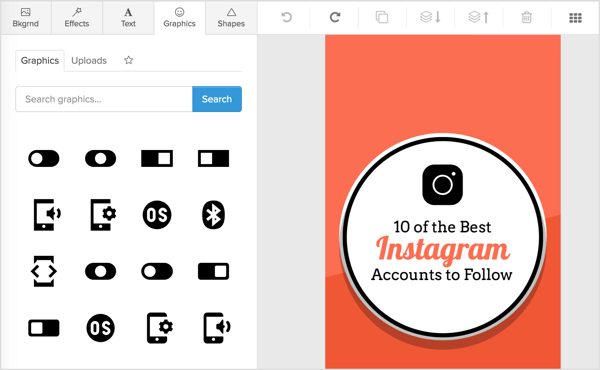
Task: Switch to the Uploads sub-tab
Action: tap(89, 60)
